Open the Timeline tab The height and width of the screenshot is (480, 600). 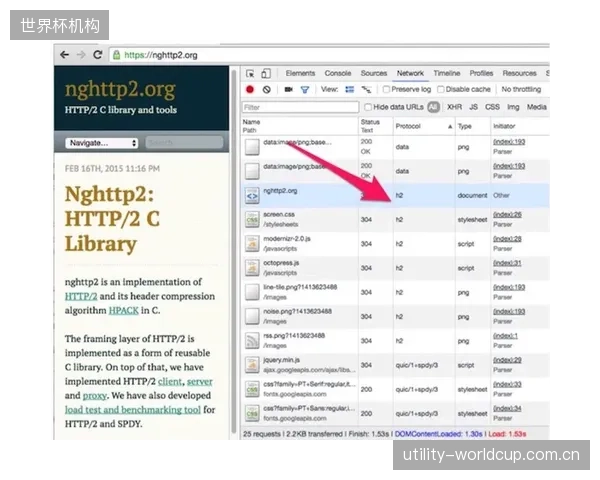[447, 73]
